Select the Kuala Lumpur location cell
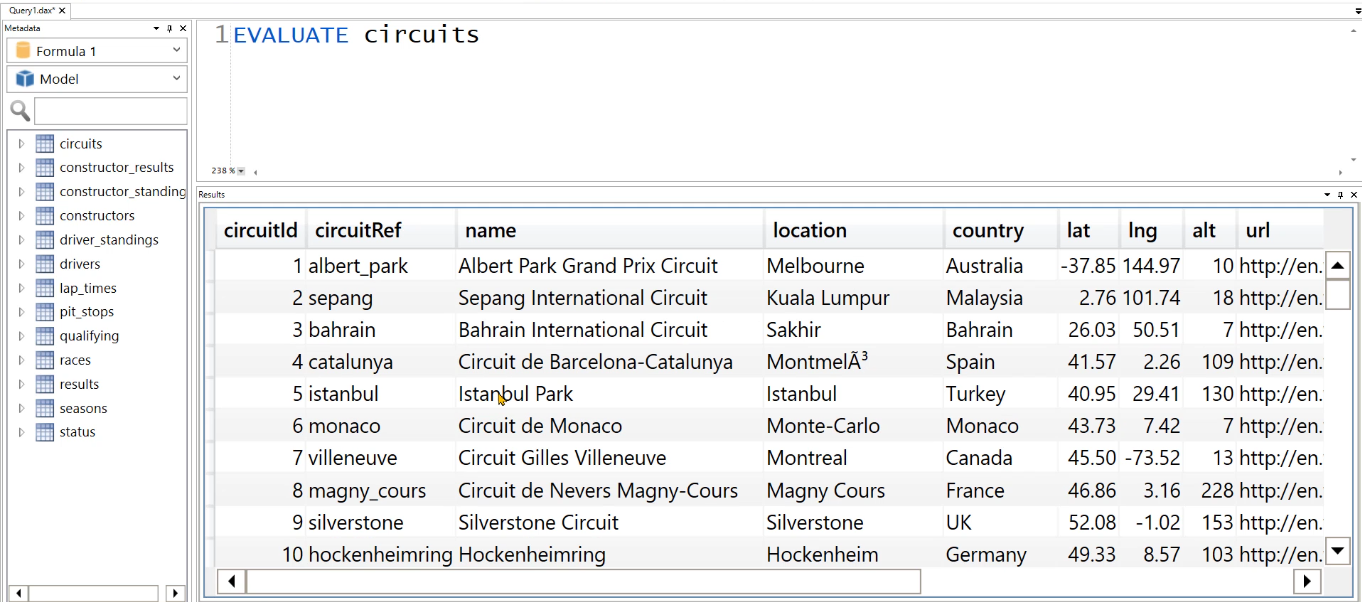The width and height of the screenshot is (1362, 602). click(854, 298)
